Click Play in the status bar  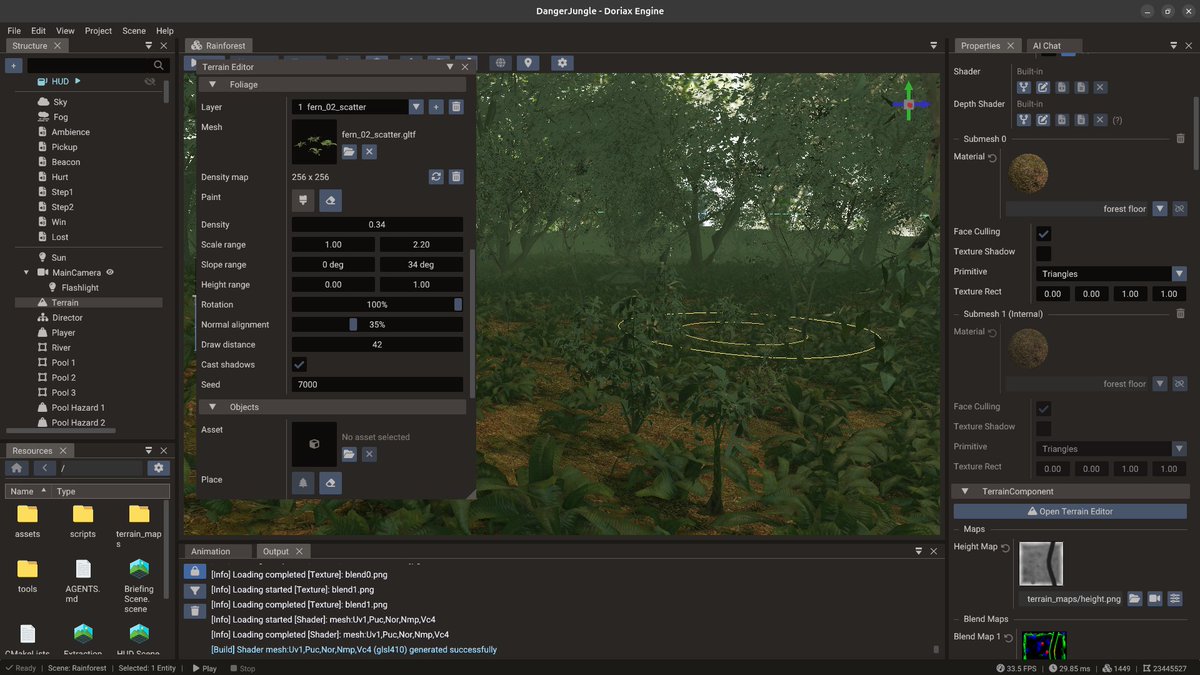[203, 668]
